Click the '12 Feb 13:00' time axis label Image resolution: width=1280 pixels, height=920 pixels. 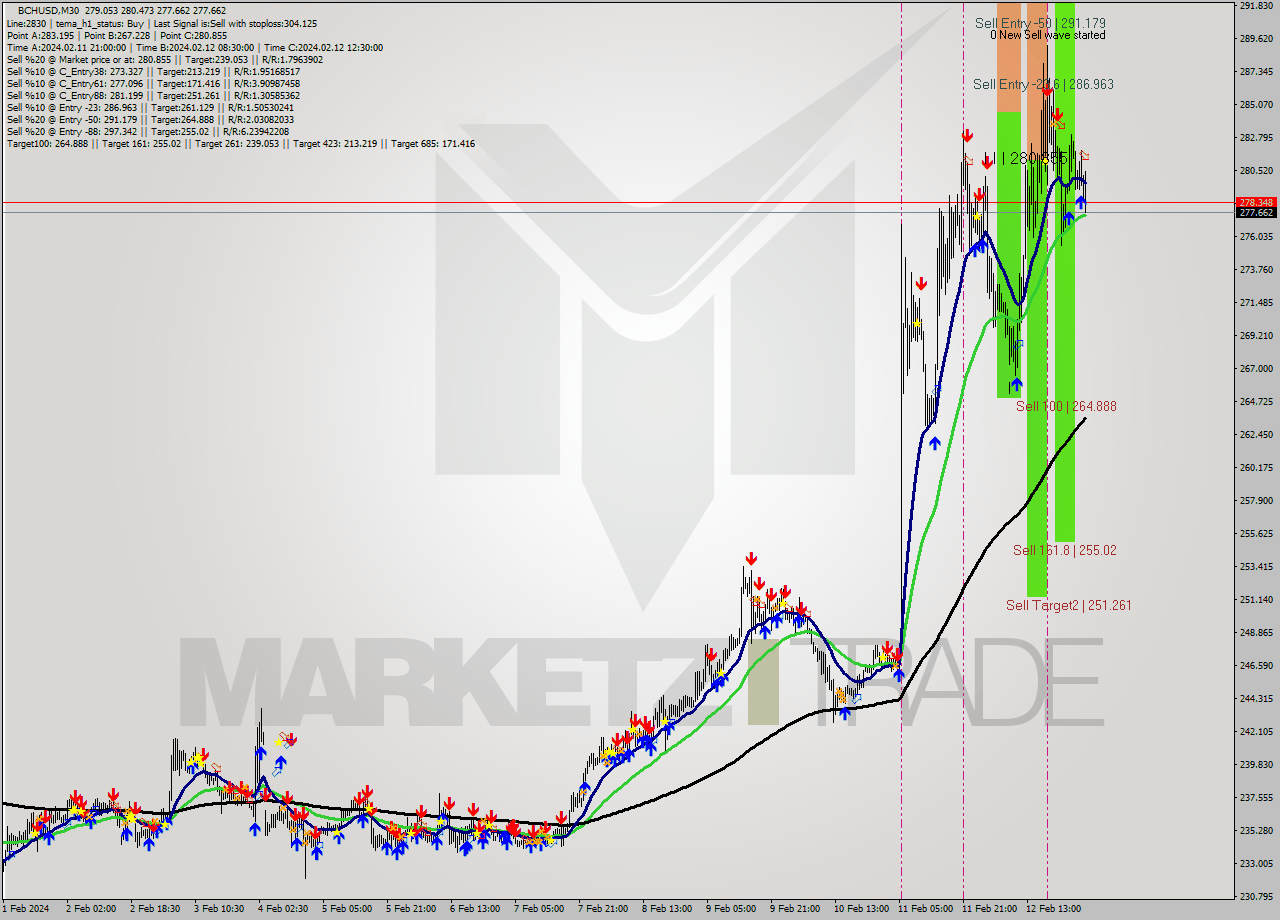pyautogui.click(x=1053, y=909)
